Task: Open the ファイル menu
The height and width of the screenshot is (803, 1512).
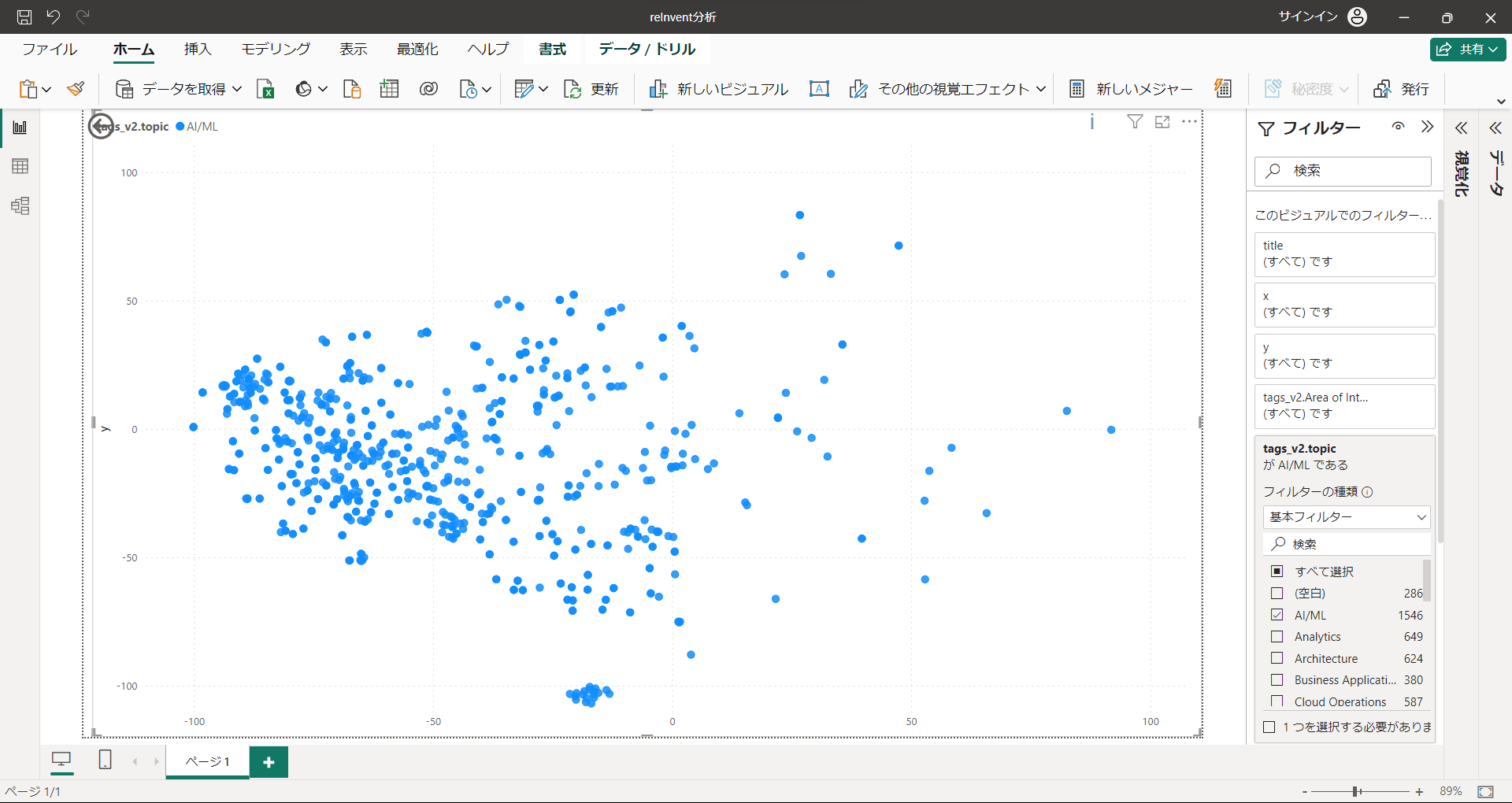Action: pyautogui.click(x=50, y=49)
